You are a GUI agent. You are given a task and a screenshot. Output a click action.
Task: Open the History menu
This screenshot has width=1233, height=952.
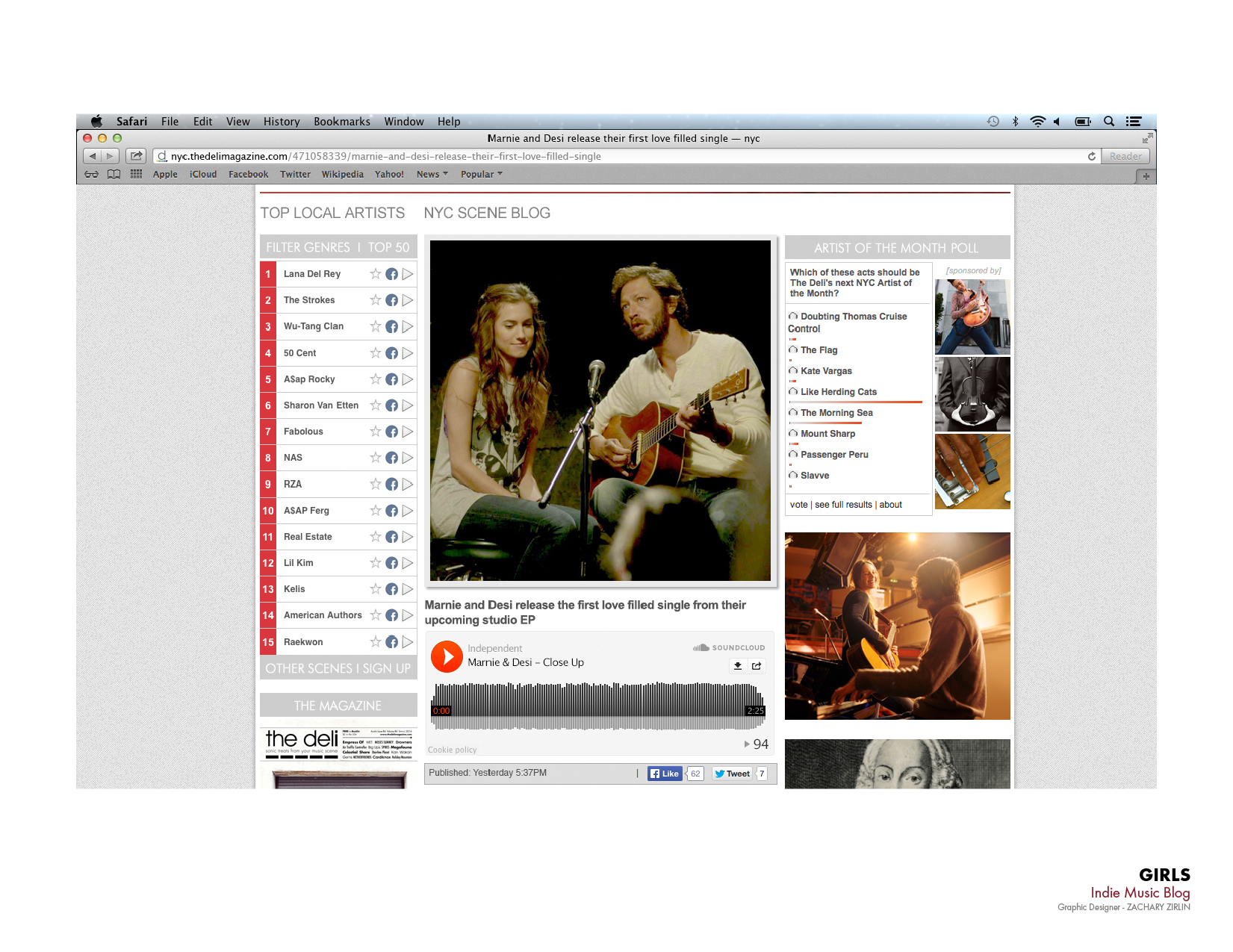pos(282,121)
